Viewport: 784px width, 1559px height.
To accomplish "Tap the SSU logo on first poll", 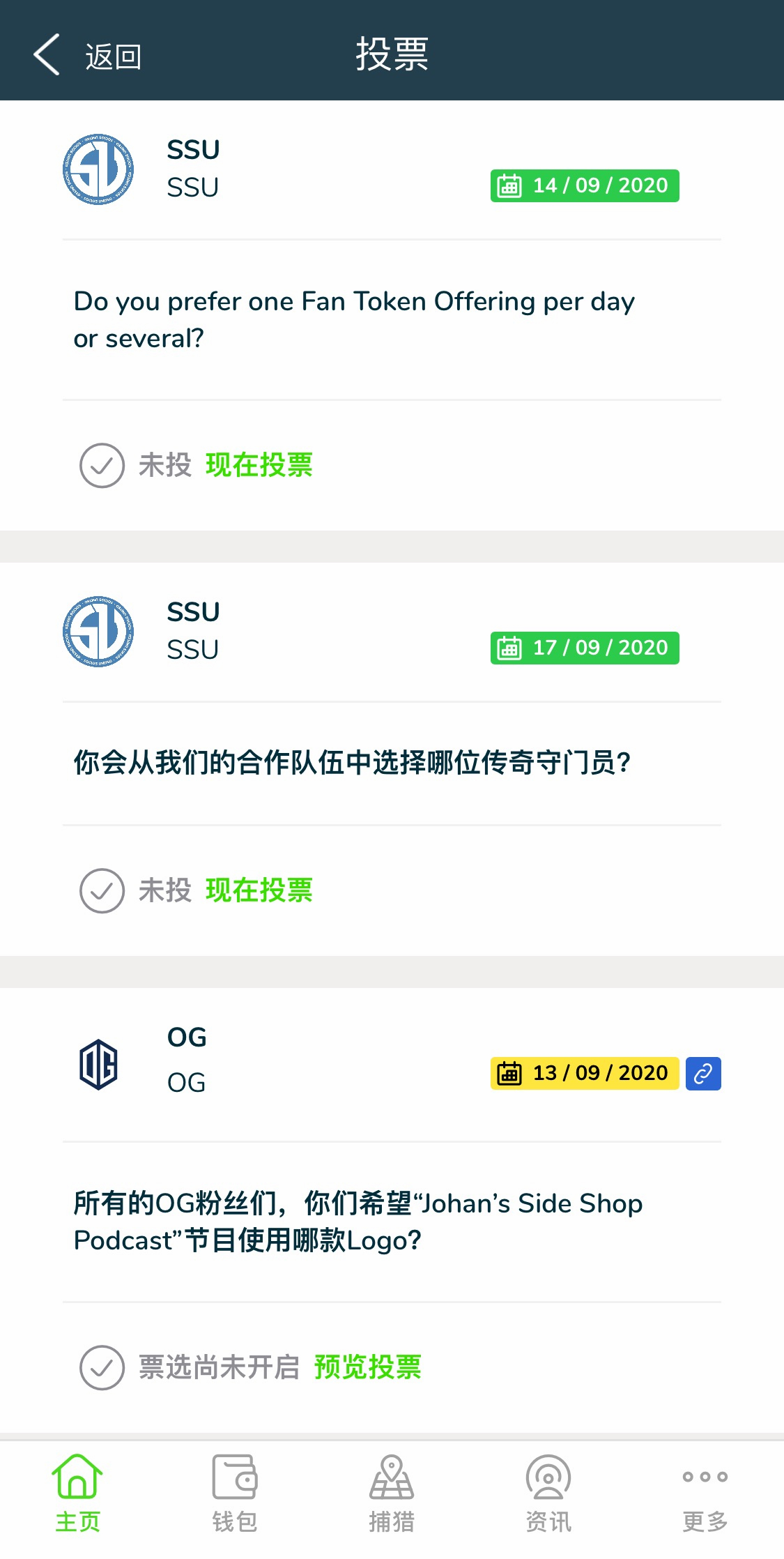I will (98, 169).
